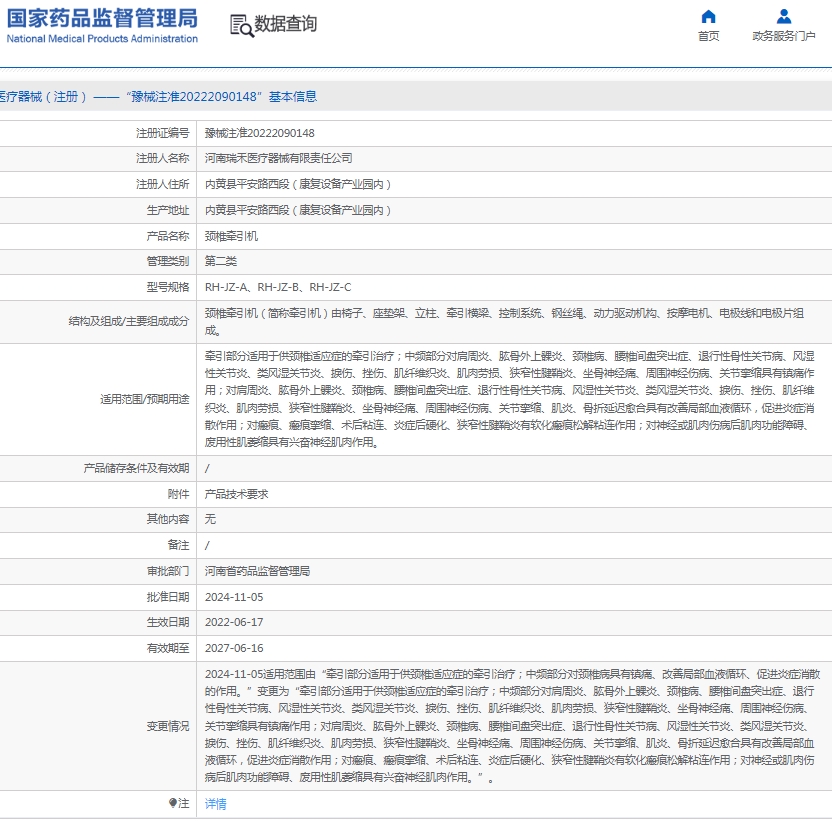This screenshot has height=824, width=832.
Task: Click registrant name 河南瑞禾医疗器械有限责任公司
Action: [x=279, y=158]
